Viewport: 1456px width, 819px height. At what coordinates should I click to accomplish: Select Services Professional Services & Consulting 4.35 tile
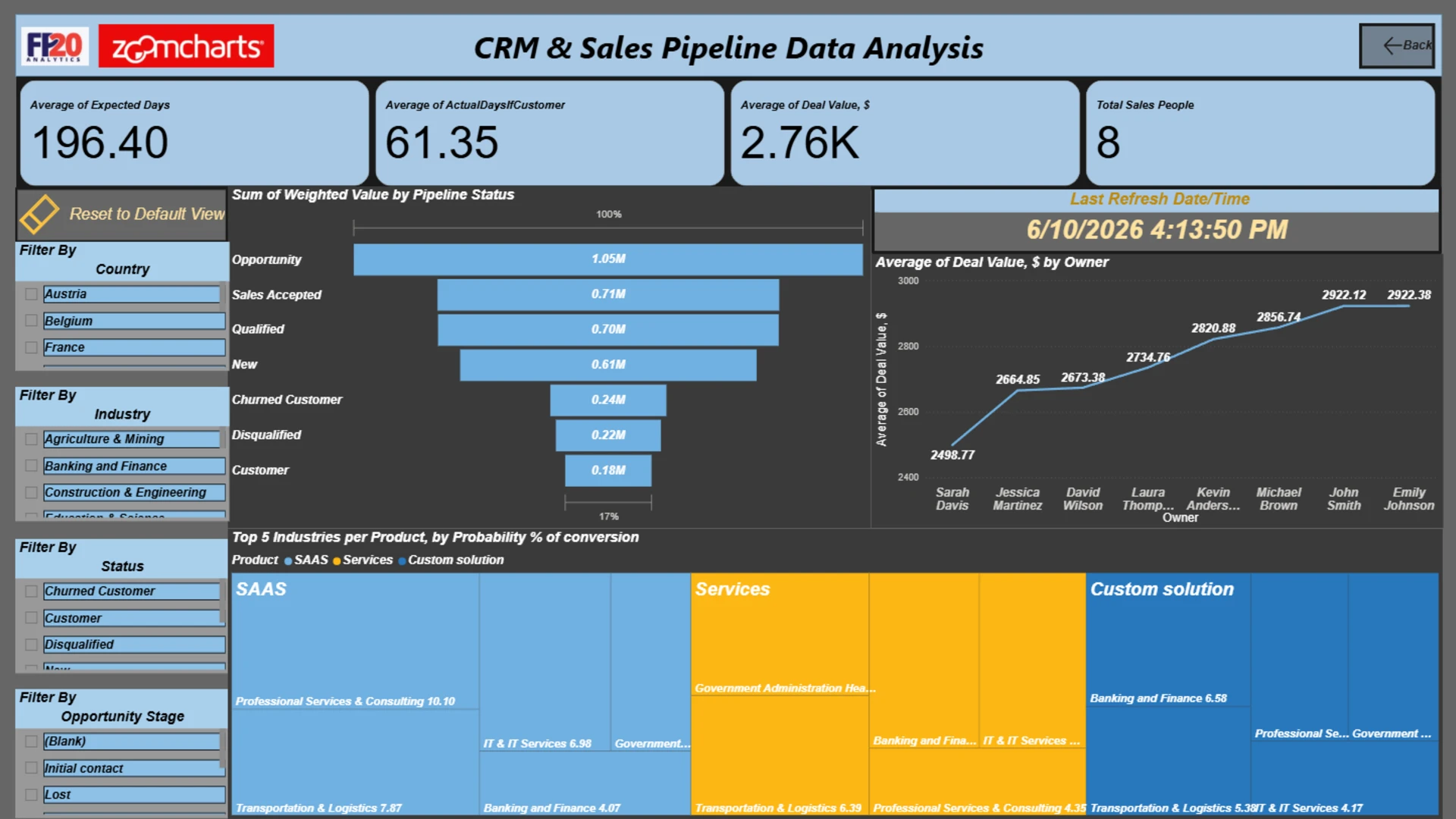tap(977, 782)
